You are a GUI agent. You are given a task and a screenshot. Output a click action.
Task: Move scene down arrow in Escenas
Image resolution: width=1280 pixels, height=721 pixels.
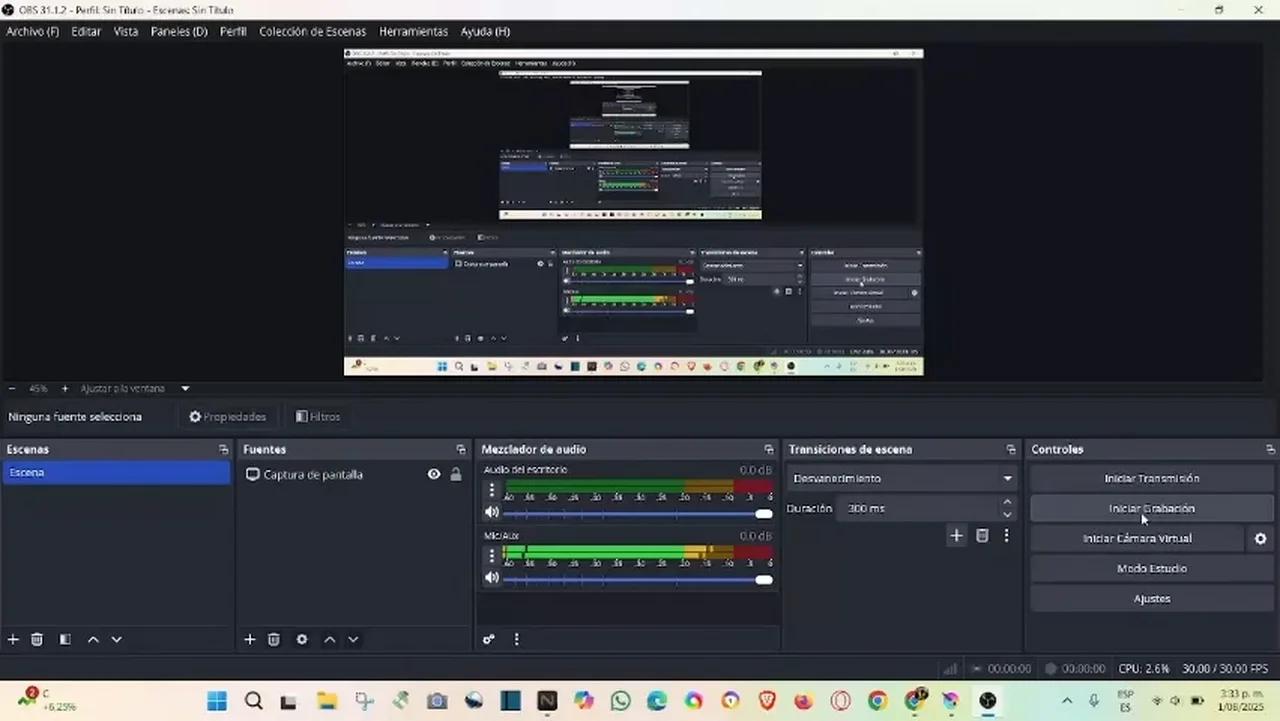117,640
